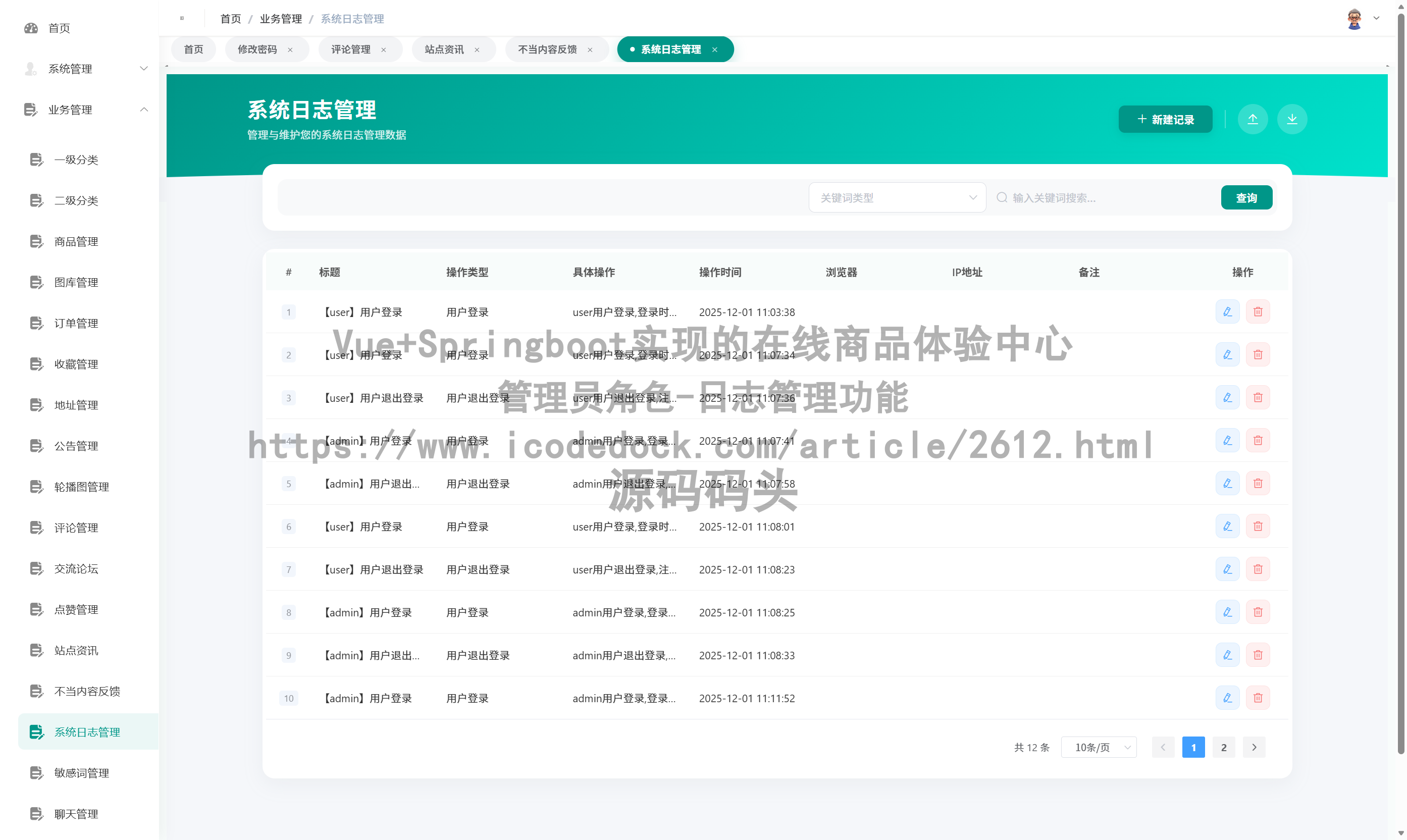The height and width of the screenshot is (840, 1407).
Task: Click the upload icon in the page header
Action: [1253, 119]
